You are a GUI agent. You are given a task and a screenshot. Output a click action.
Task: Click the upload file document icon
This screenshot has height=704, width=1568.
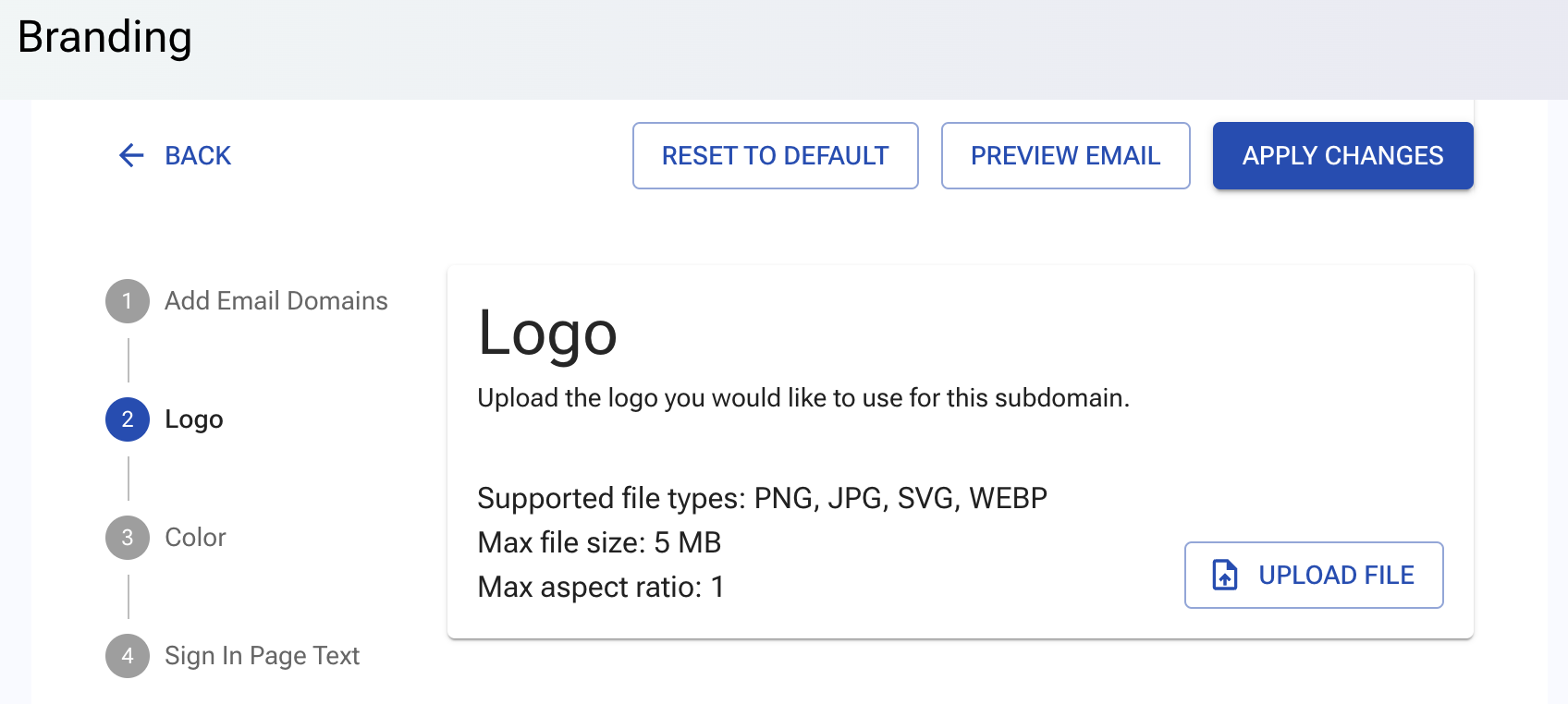[1225, 575]
